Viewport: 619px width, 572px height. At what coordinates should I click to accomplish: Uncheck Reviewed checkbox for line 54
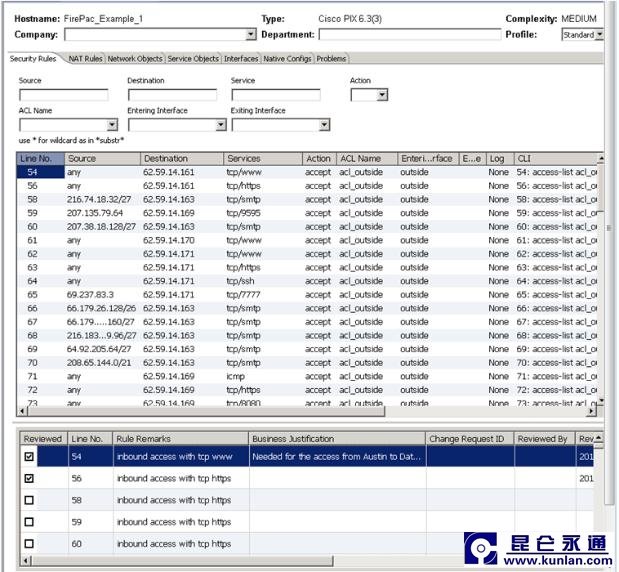pos(29,456)
